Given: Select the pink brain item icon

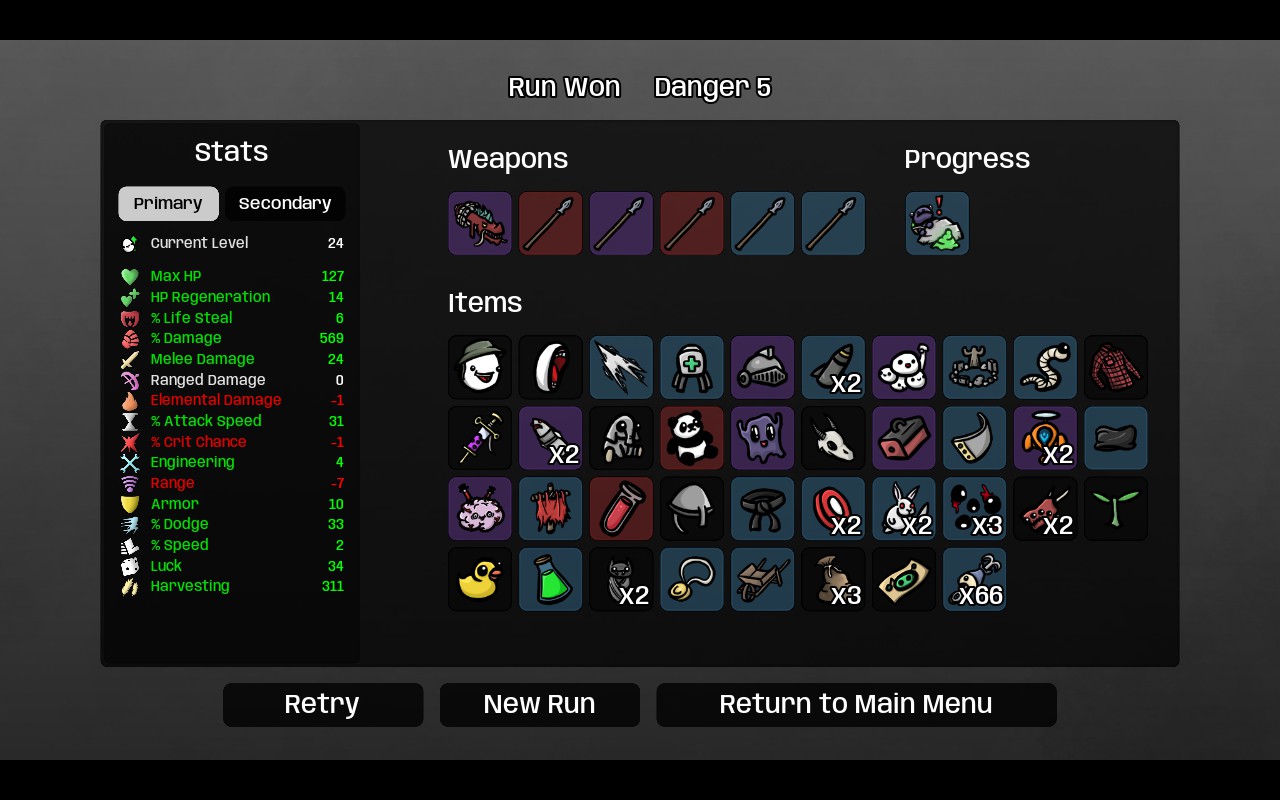Looking at the screenshot, I should [x=480, y=509].
